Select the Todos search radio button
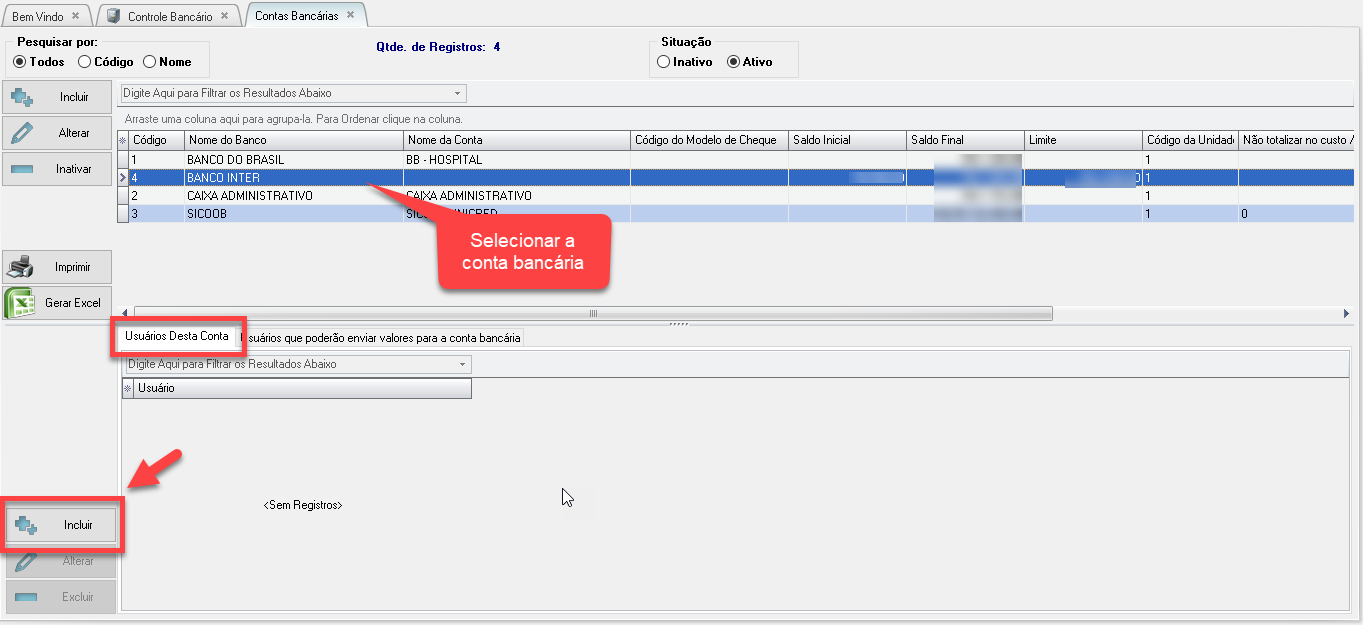 (19, 62)
